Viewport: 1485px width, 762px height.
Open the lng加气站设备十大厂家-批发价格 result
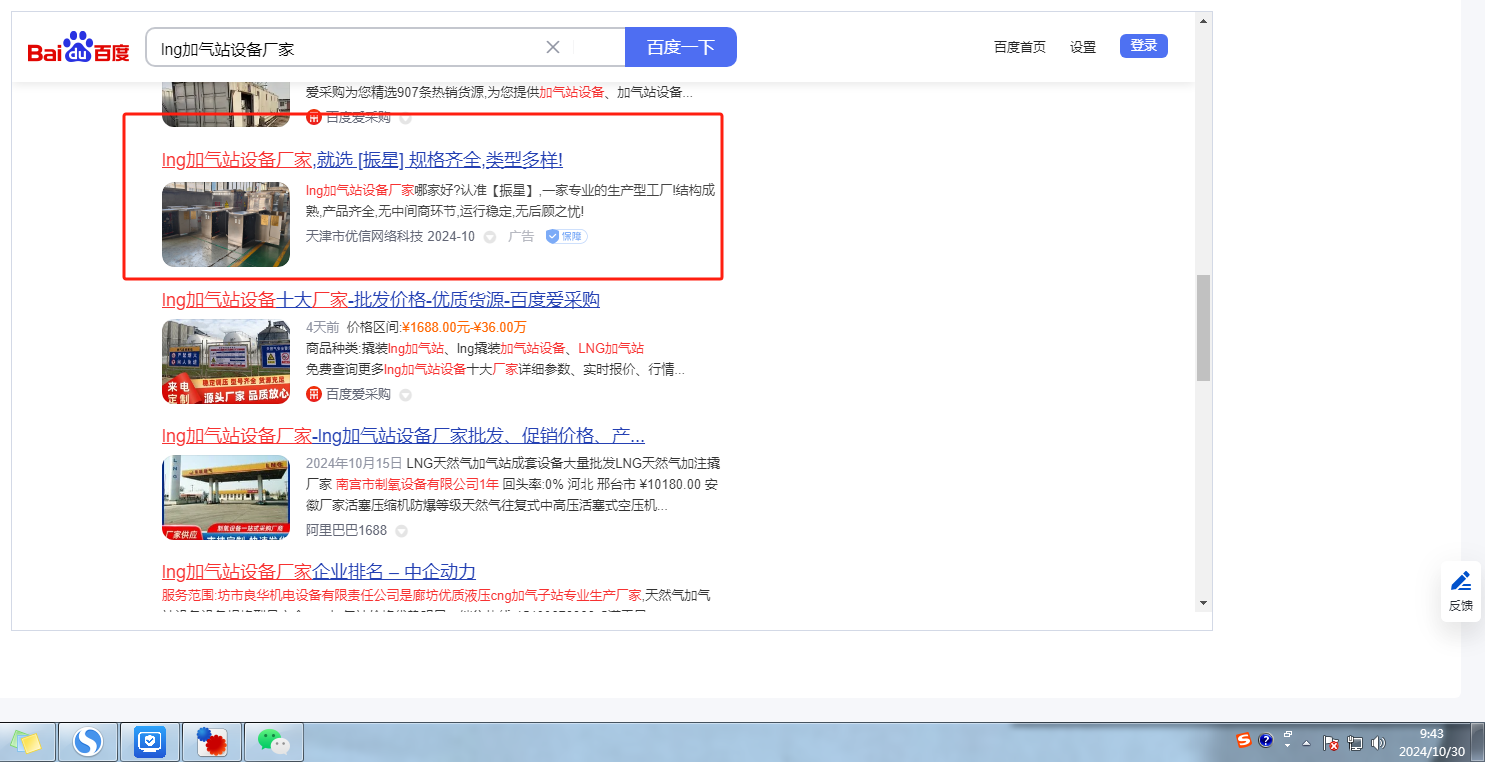(381, 300)
